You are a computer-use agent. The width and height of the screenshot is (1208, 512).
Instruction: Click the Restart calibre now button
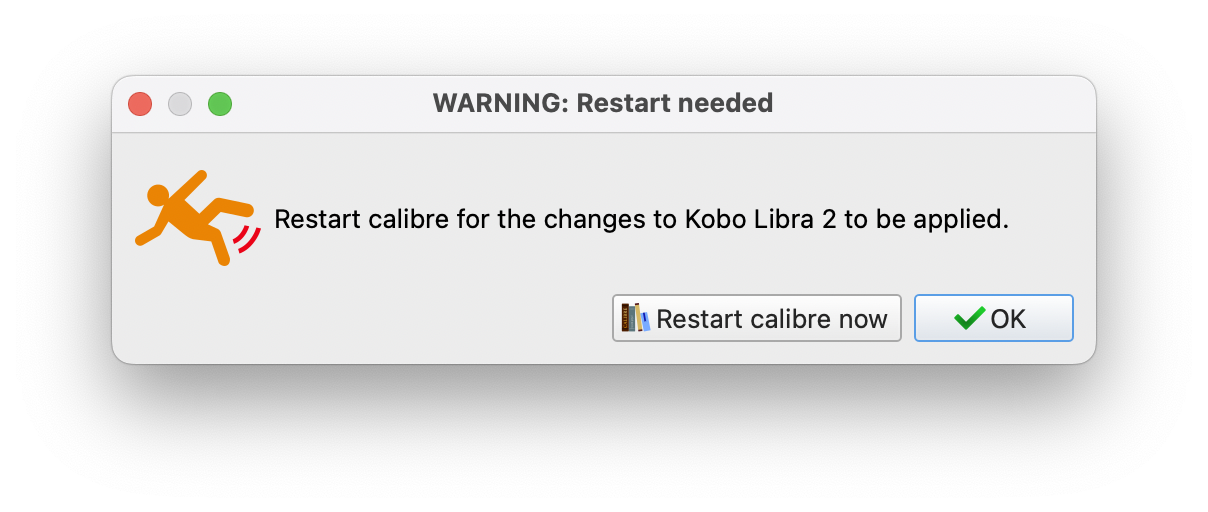pos(756,318)
